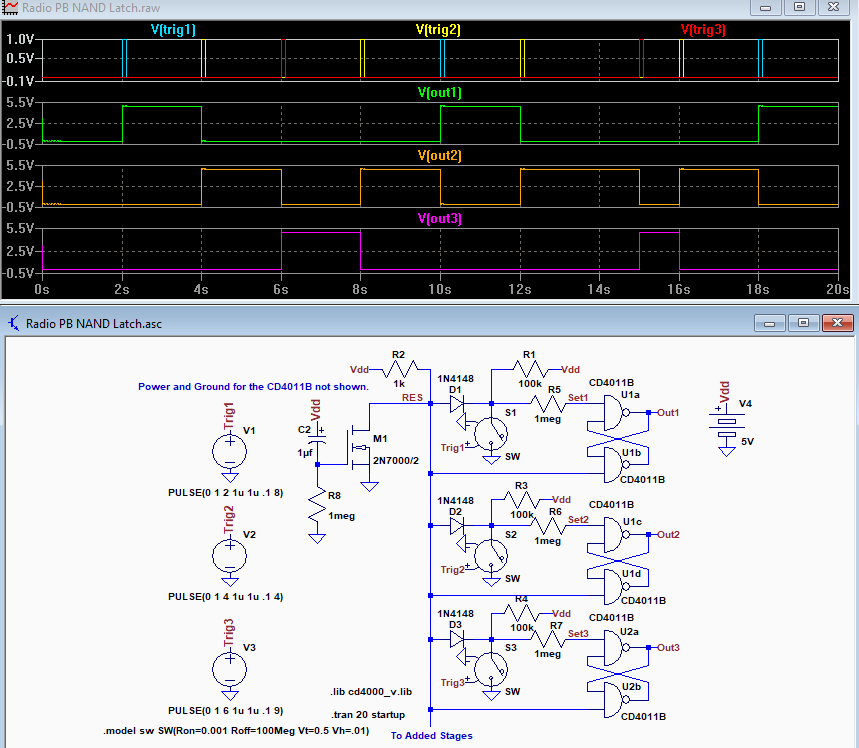859x748 pixels.
Task: Click resistor R1 symbol
Action: [x=530, y=370]
